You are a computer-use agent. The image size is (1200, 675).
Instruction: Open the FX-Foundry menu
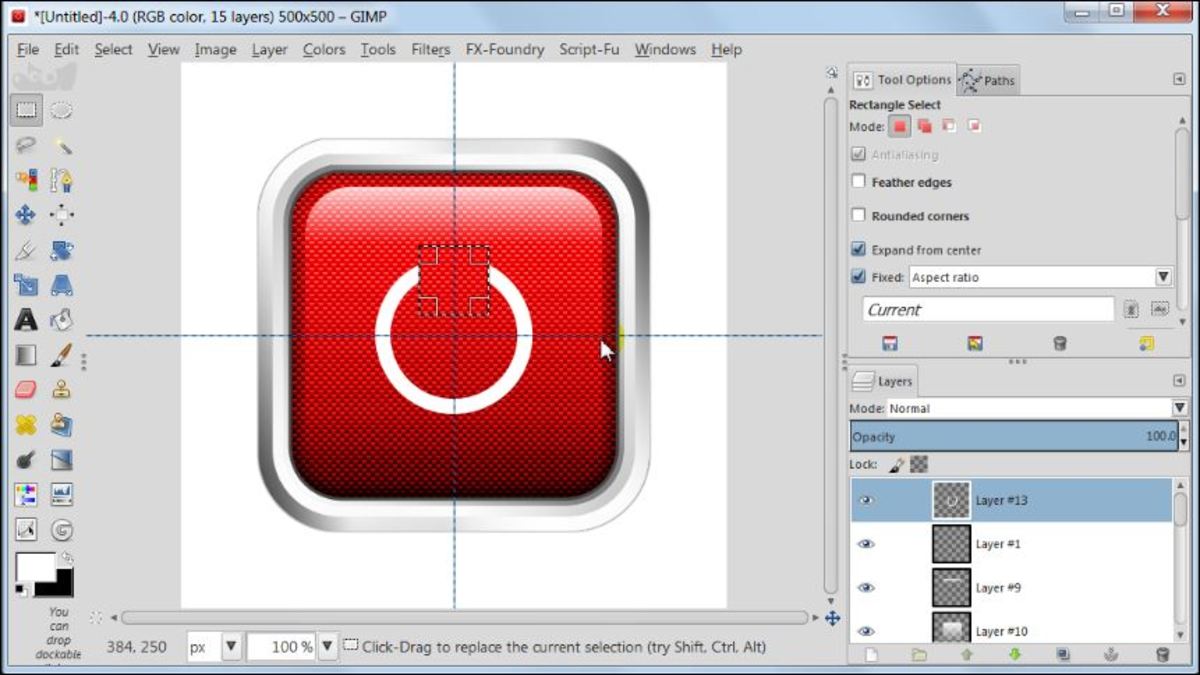point(505,49)
